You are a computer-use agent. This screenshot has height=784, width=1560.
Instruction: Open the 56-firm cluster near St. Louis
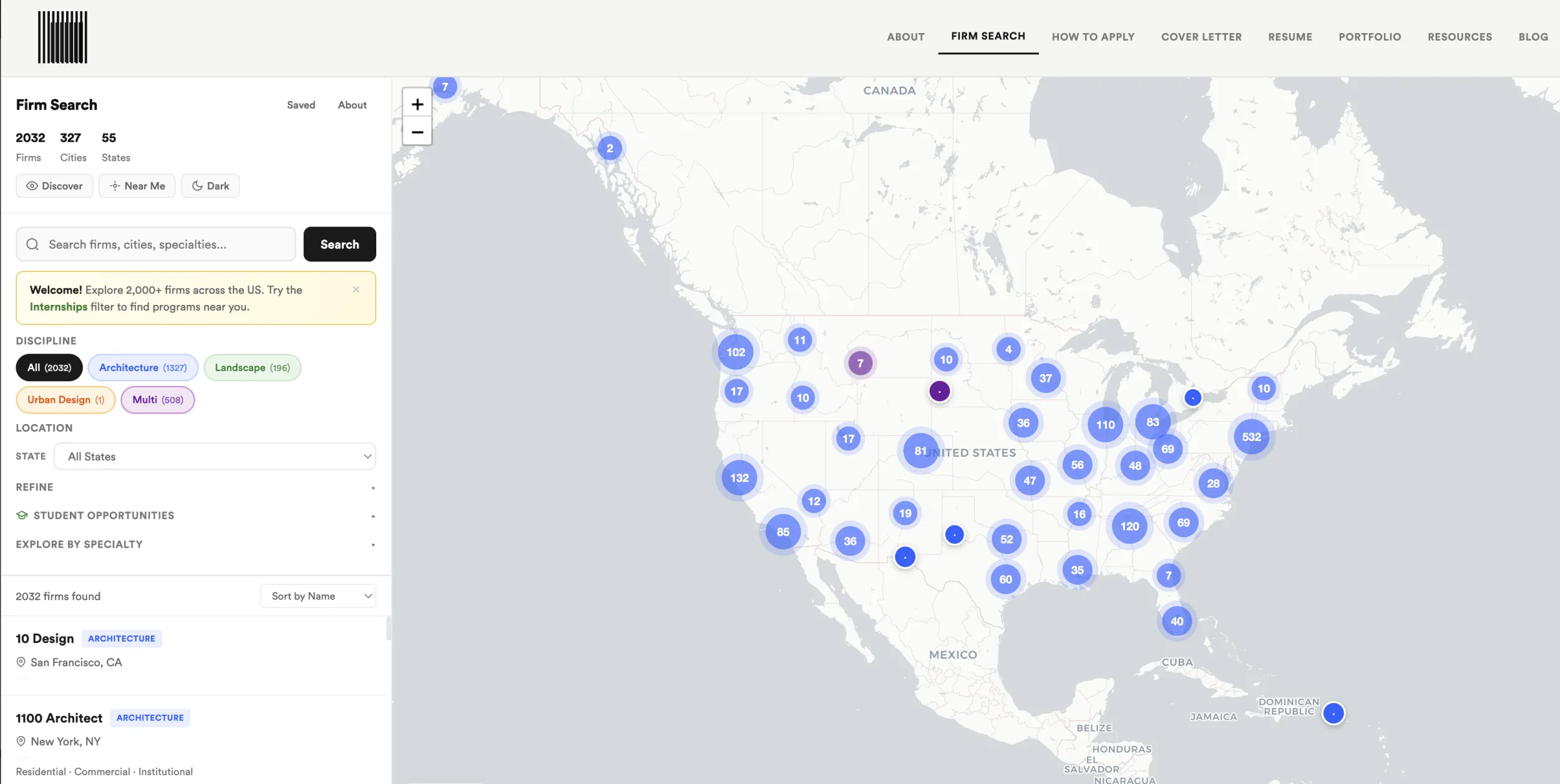point(1077,465)
